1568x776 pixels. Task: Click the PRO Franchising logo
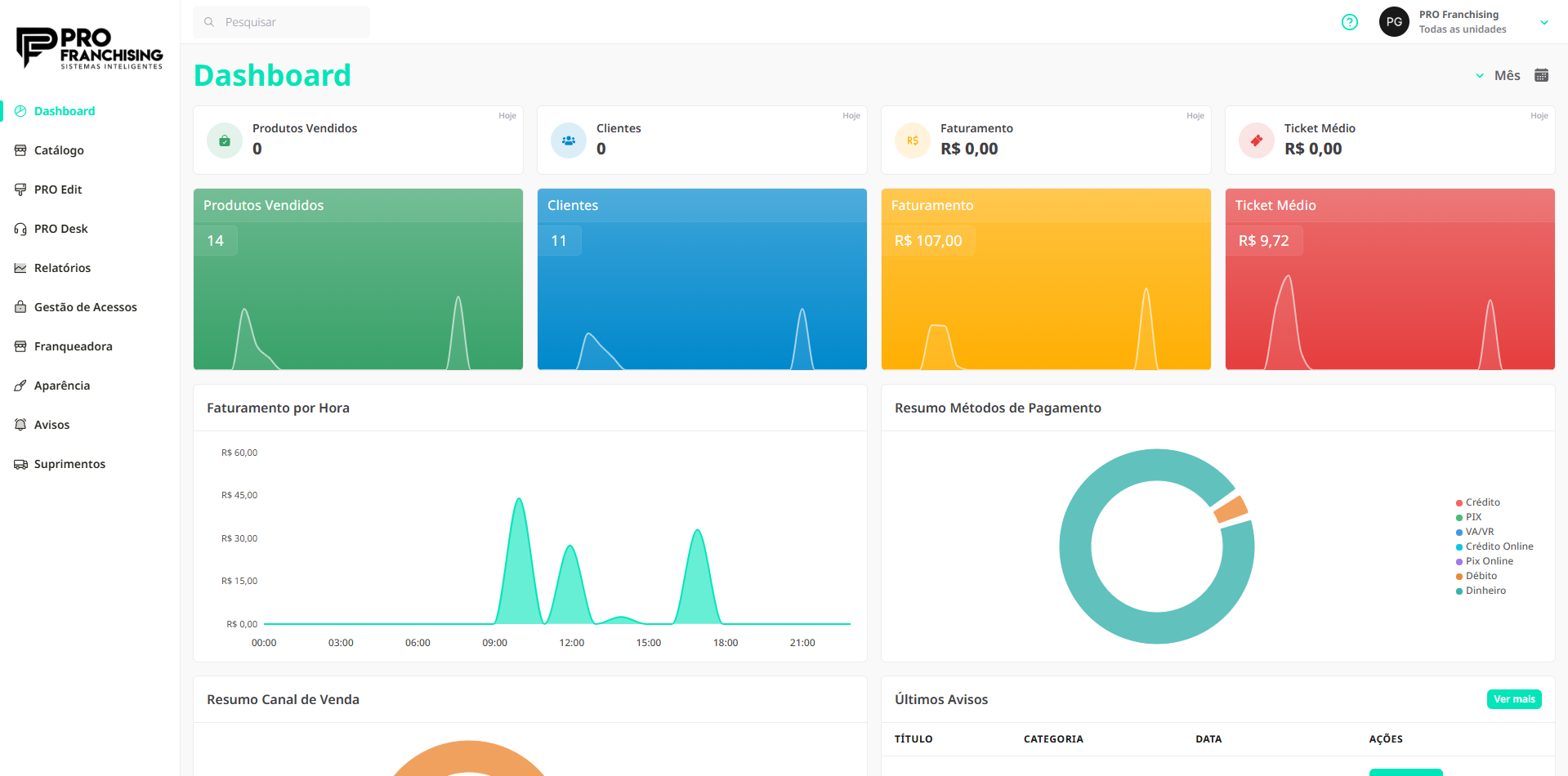(x=90, y=49)
